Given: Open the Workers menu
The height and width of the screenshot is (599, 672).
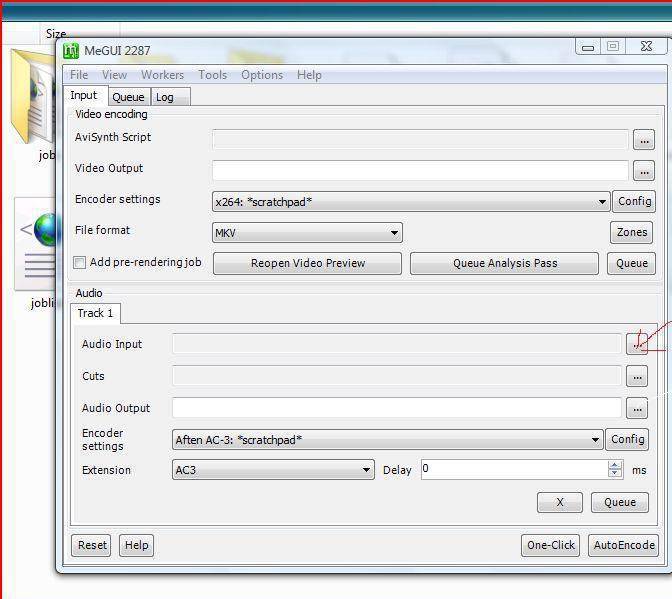Looking at the screenshot, I should 162,75.
